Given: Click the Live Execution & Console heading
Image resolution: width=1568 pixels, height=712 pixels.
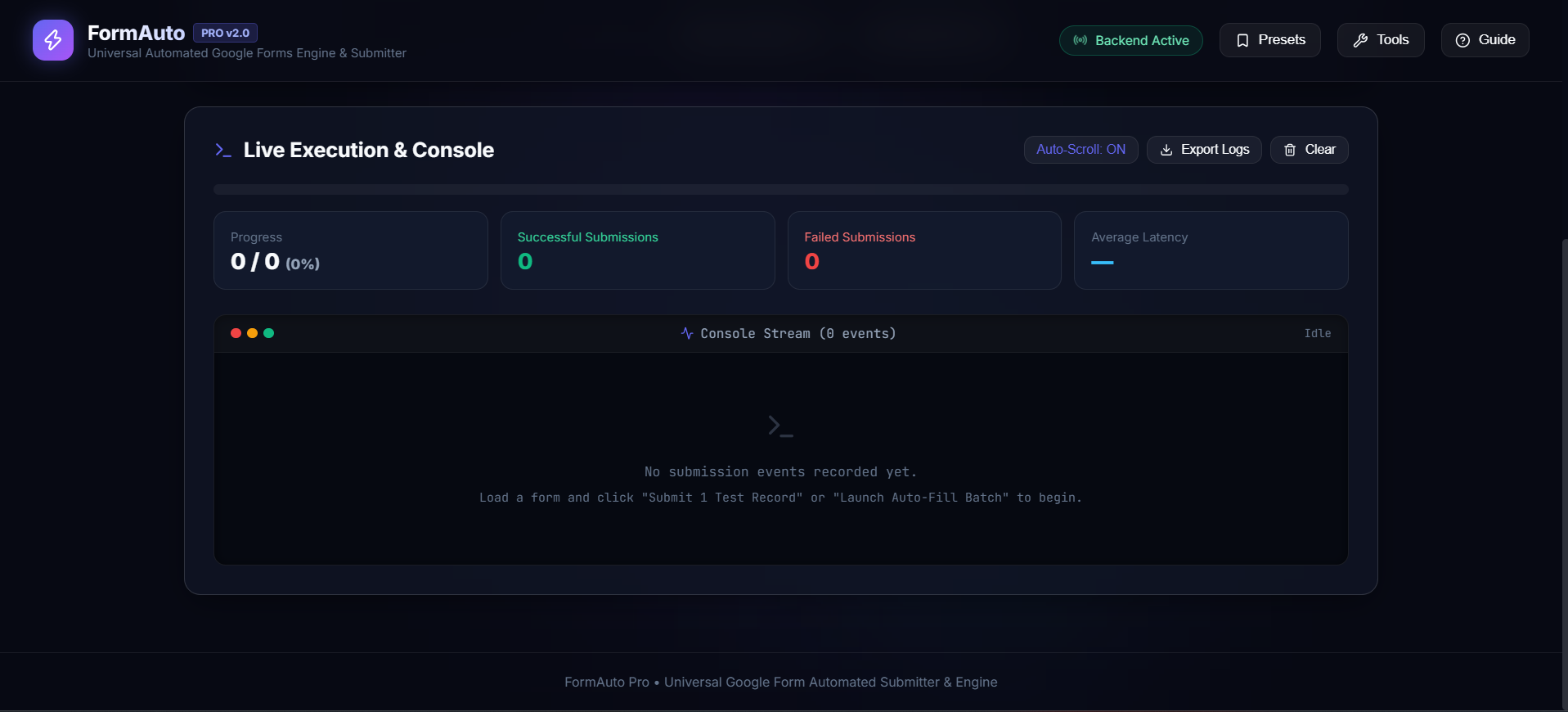Looking at the screenshot, I should [368, 150].
